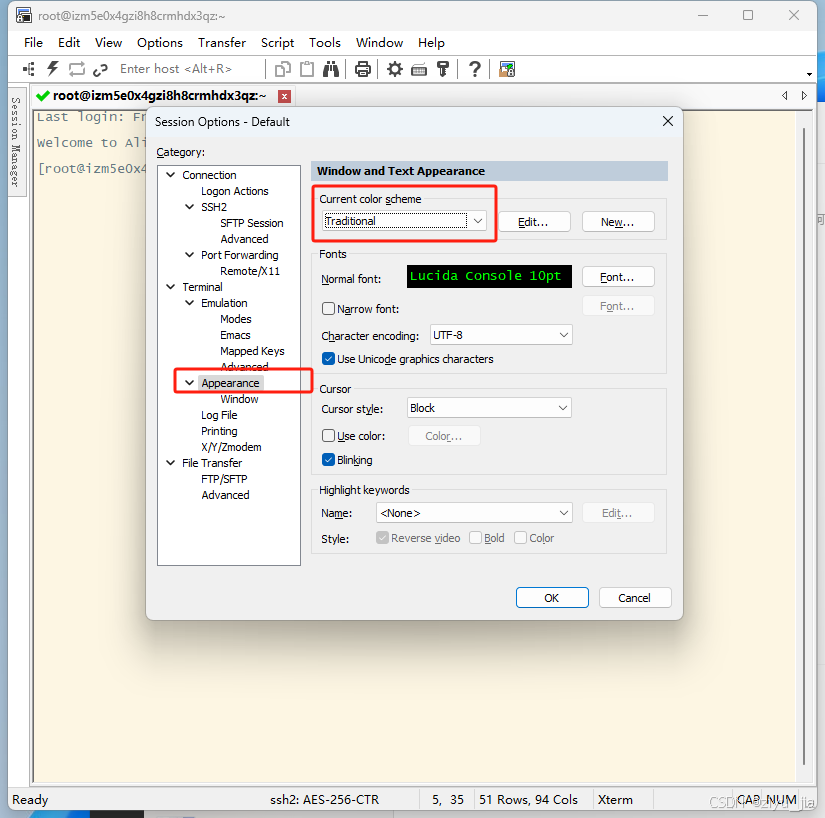Click the SecureFX toolbar icon

coord(507,69)
